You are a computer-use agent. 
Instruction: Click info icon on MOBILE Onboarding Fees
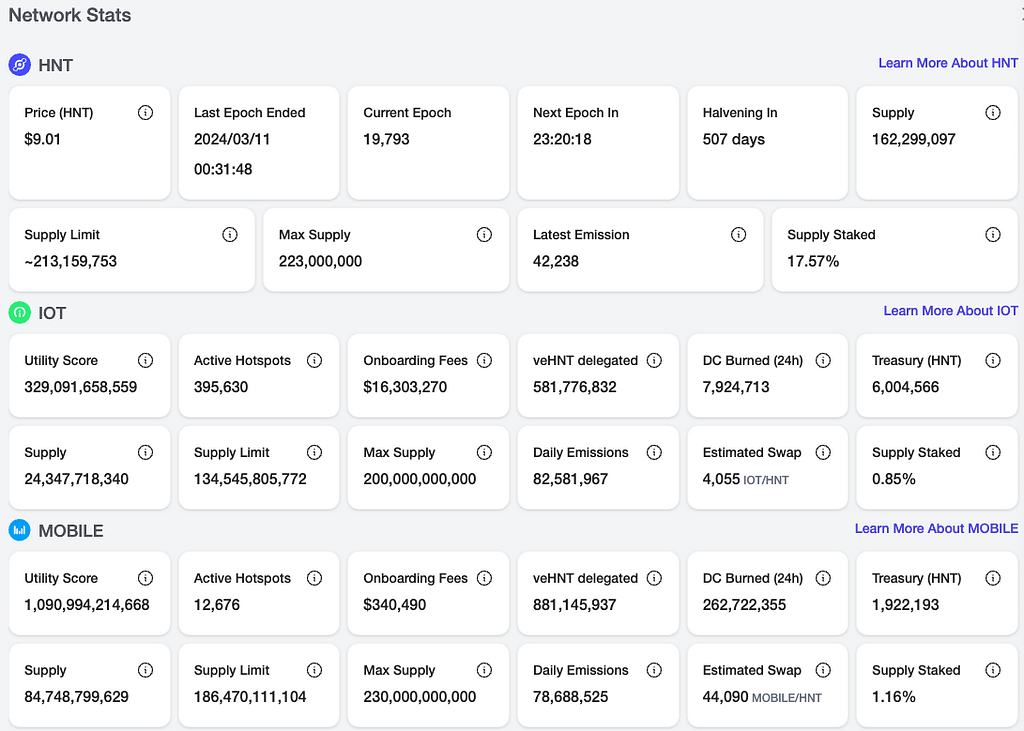pyautogui.click(x=484, y=578)
